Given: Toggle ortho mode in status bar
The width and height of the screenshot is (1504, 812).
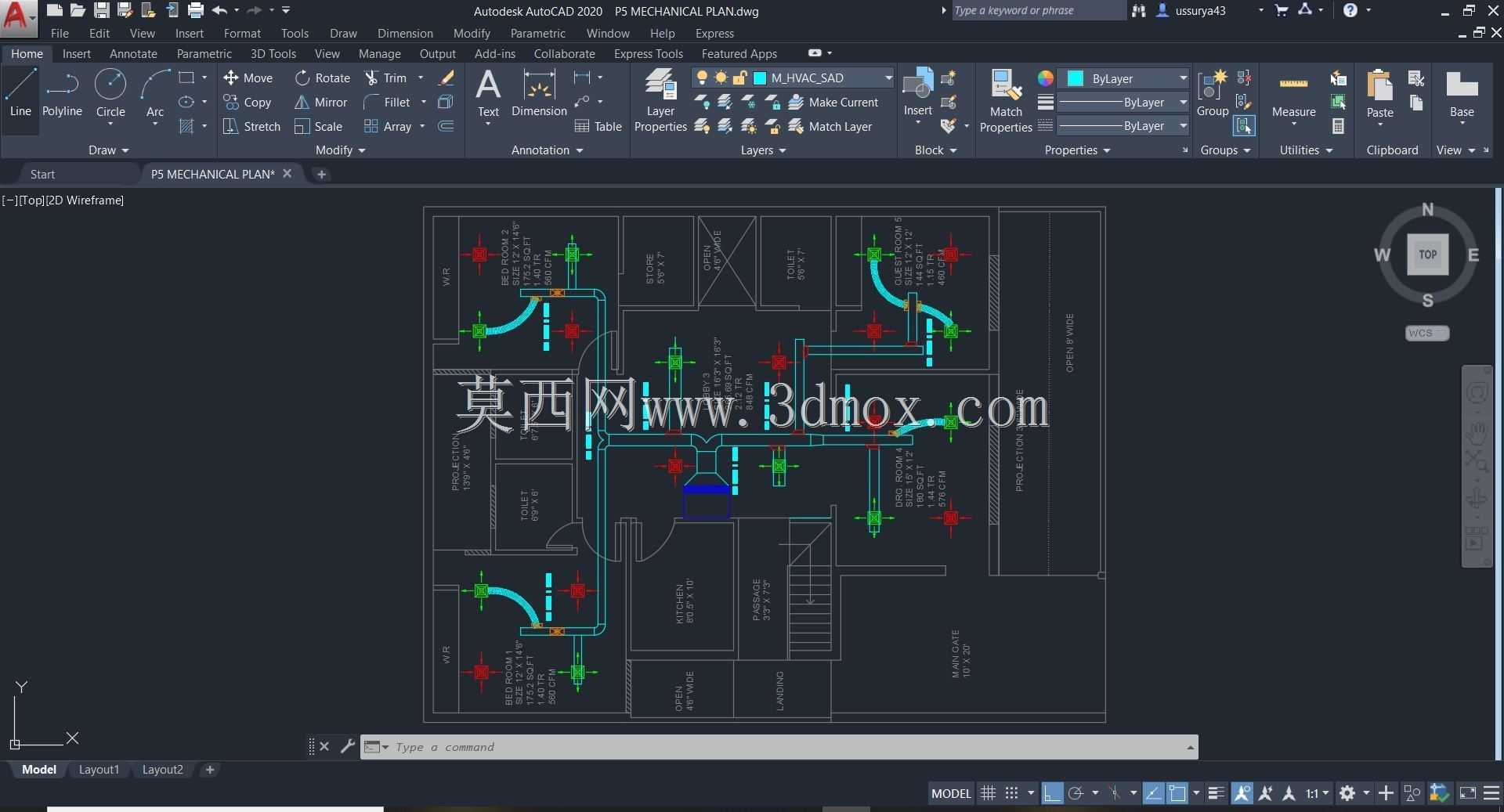Looking at the screenshot, I should [1052, 793].
